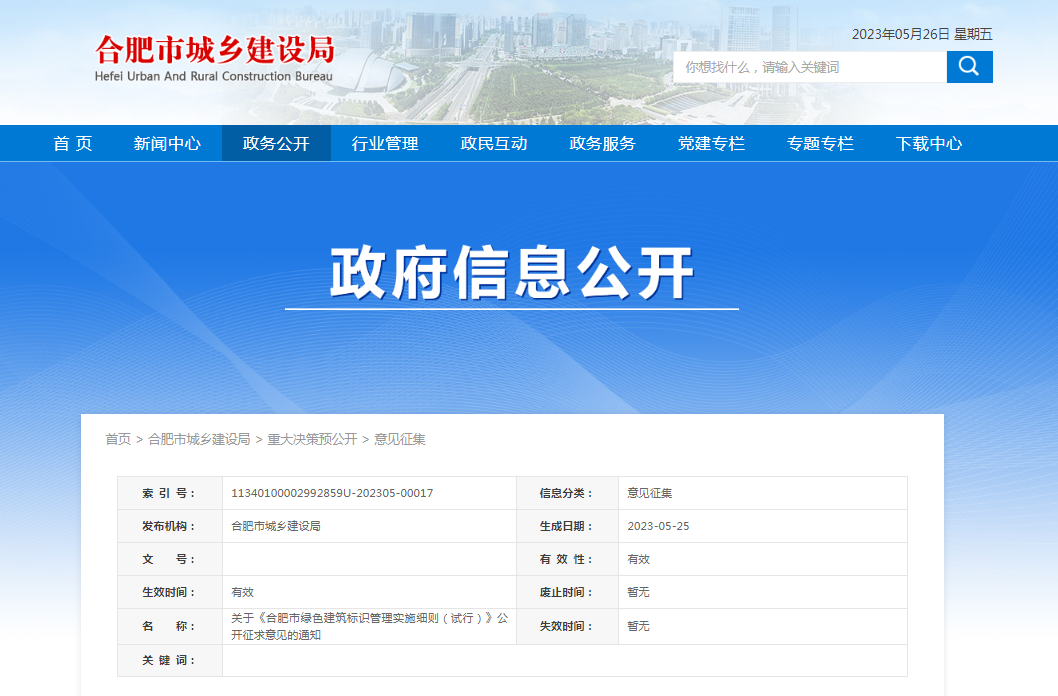Viewport: 1058px width, 696px height.
Task: Click the 意见征集 breadcrumb link
Action: point(399,439)
